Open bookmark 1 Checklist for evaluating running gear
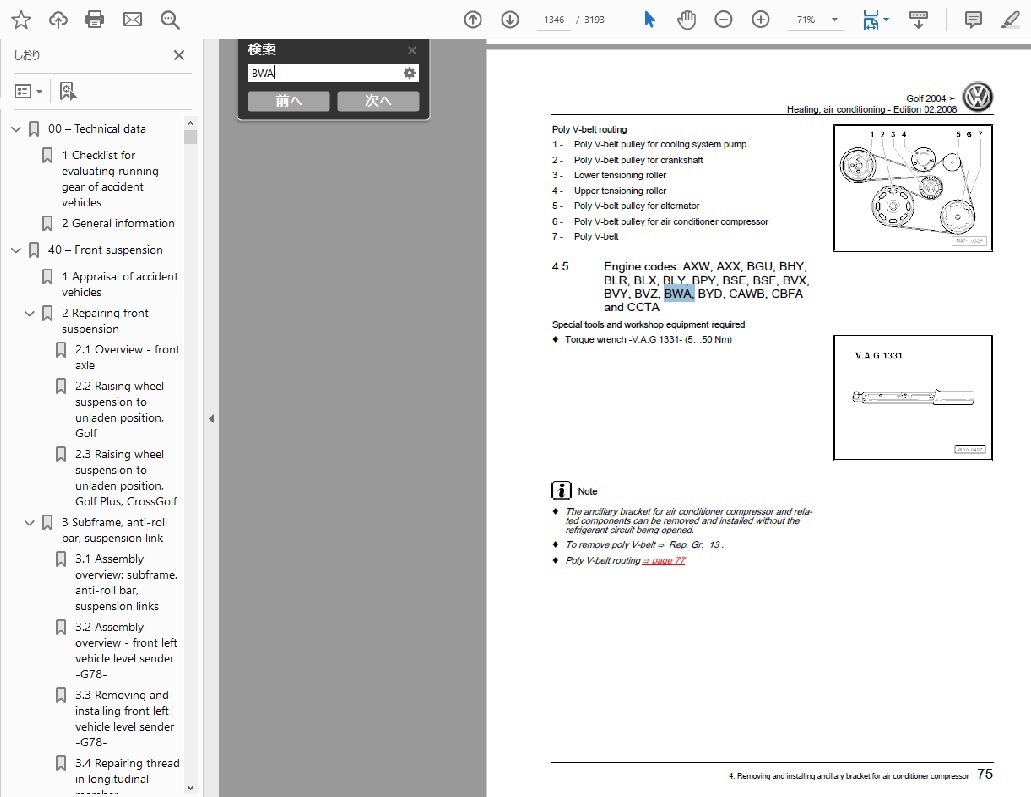The height and width of the screenshot is (797, 1031). click(x=110, y=179)
